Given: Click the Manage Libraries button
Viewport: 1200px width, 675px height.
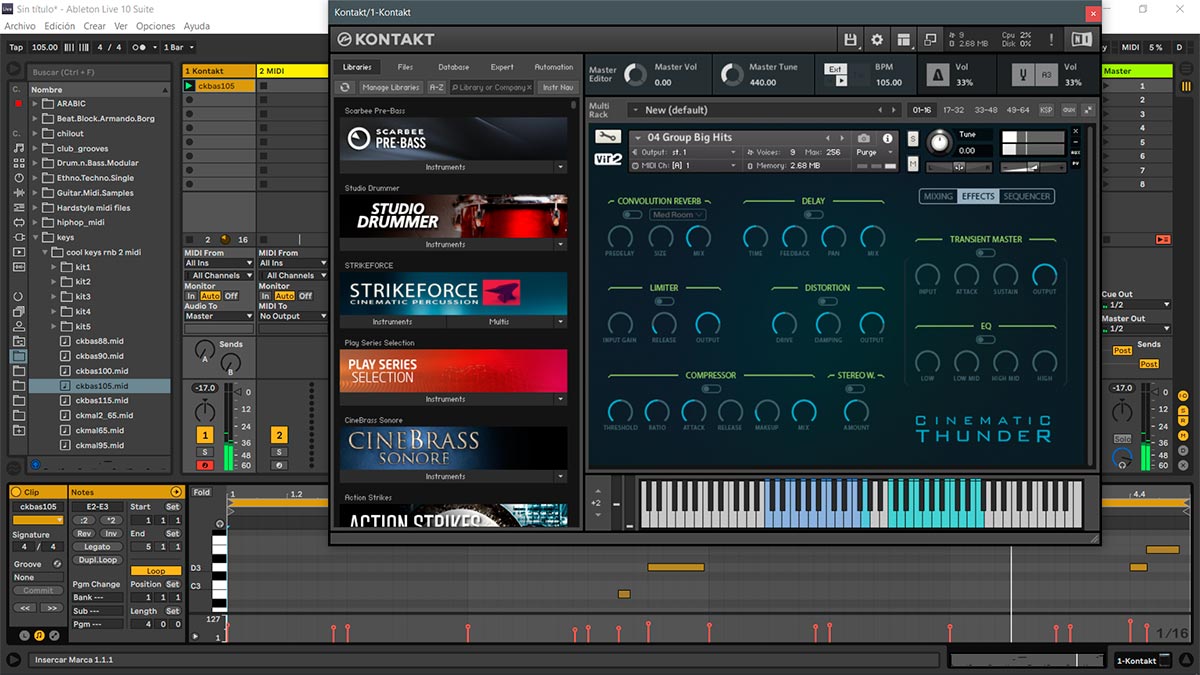Looking at the screenshot, I should pos(390,87).
